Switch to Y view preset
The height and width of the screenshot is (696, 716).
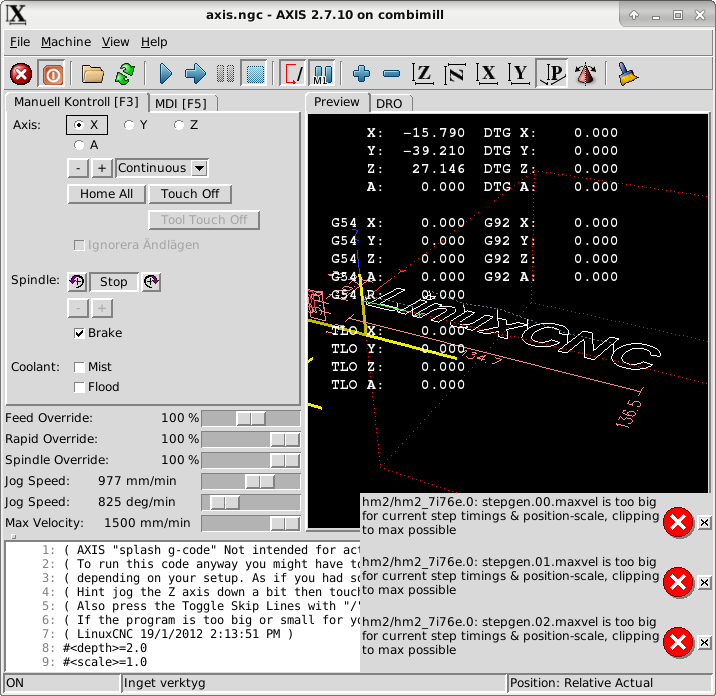pyautogui.click(x=520, y=74)
